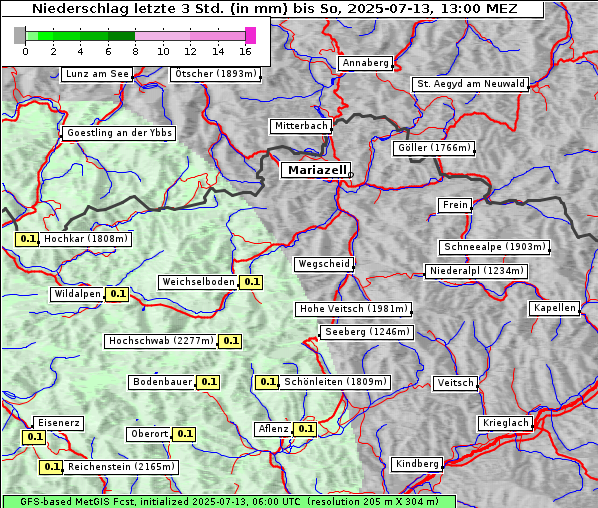Viewport: 598px width, 508px height.
Task: Click the Mariazell location marker circle
Action: [351, 175]
